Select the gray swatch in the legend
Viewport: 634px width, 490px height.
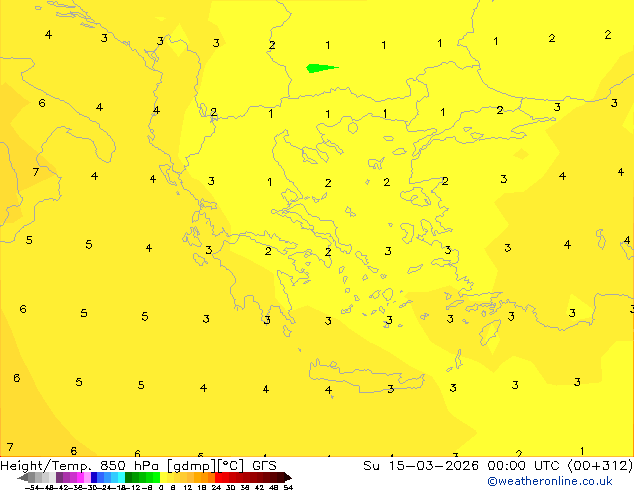[x=31, y=478]
